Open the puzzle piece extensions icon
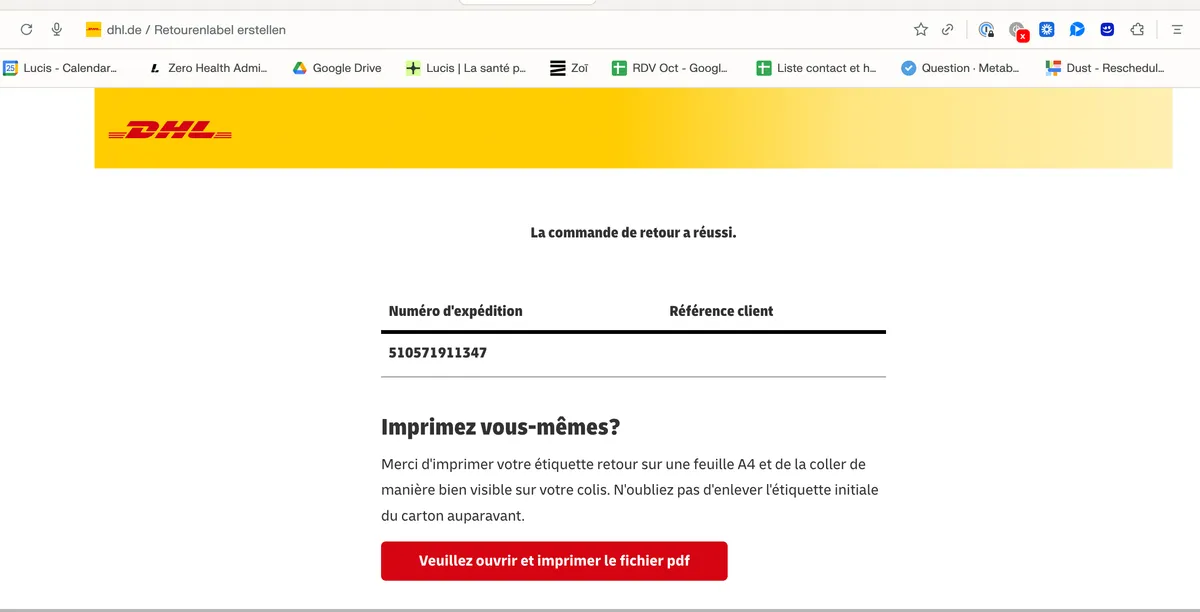Image resolution: width=1200 pixels, height=612 pixels. [1137, 29]
